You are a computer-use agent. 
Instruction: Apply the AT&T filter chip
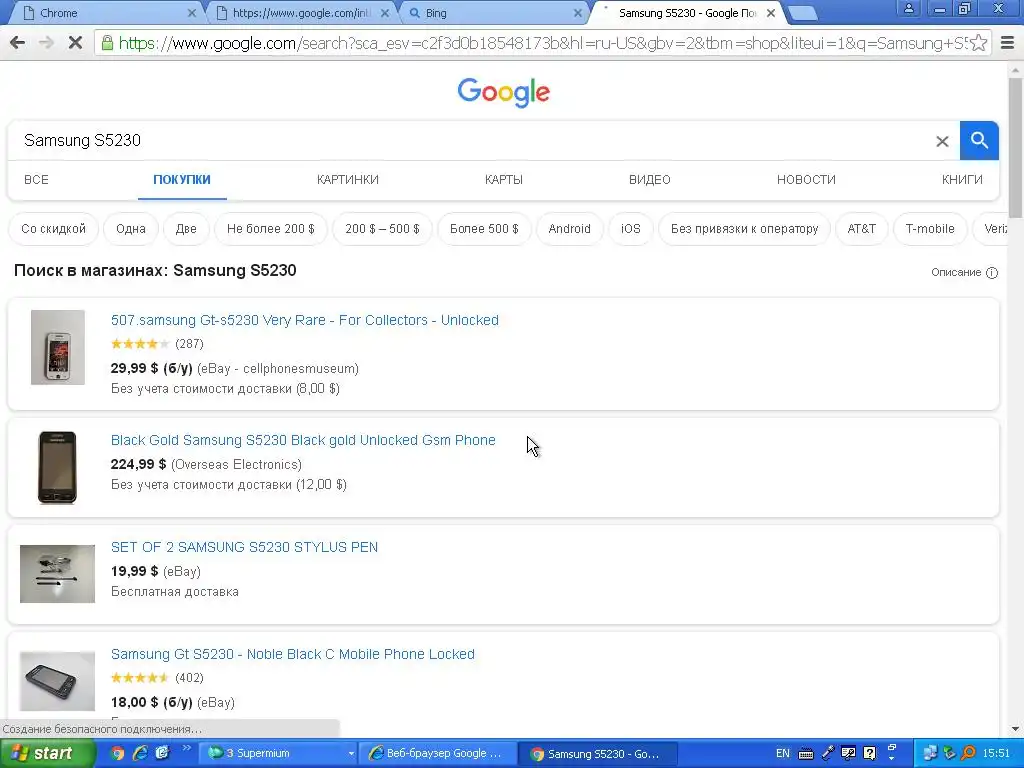[x=861, y=229]
